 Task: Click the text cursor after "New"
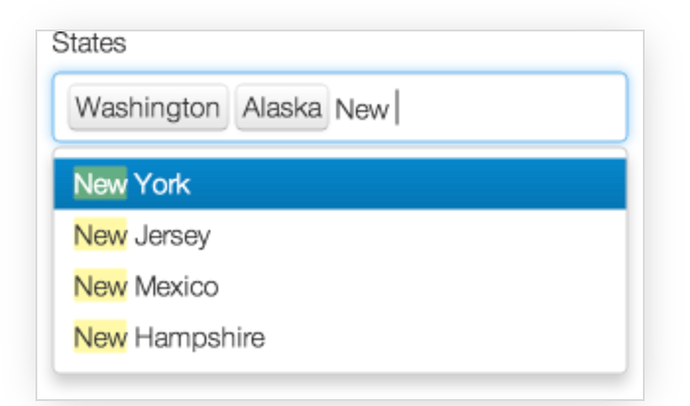[397, 107]
